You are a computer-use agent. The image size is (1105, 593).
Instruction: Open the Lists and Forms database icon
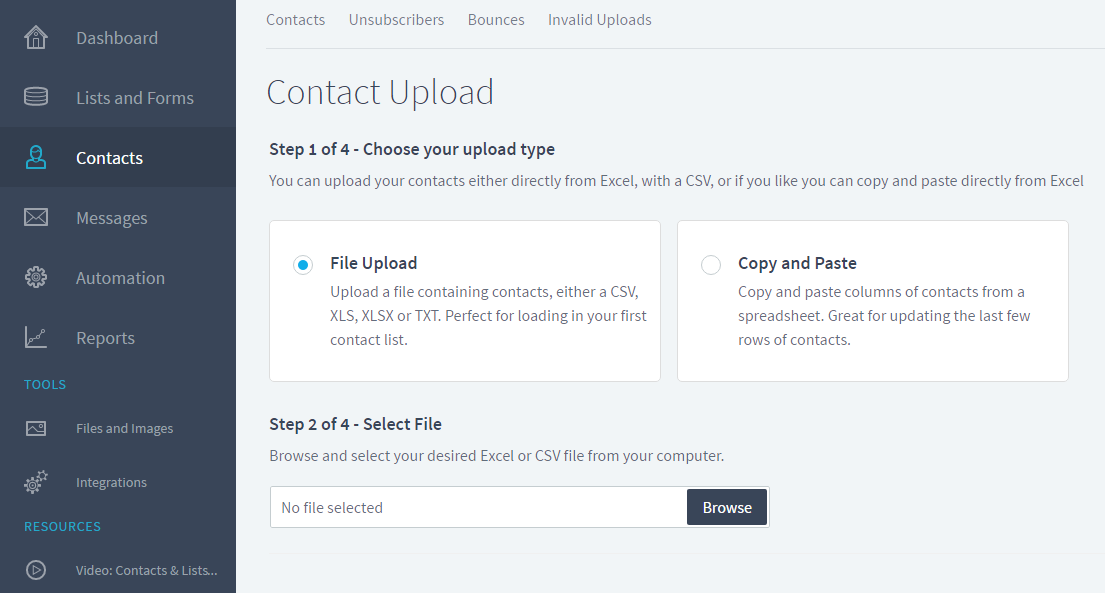pos(36,97)
